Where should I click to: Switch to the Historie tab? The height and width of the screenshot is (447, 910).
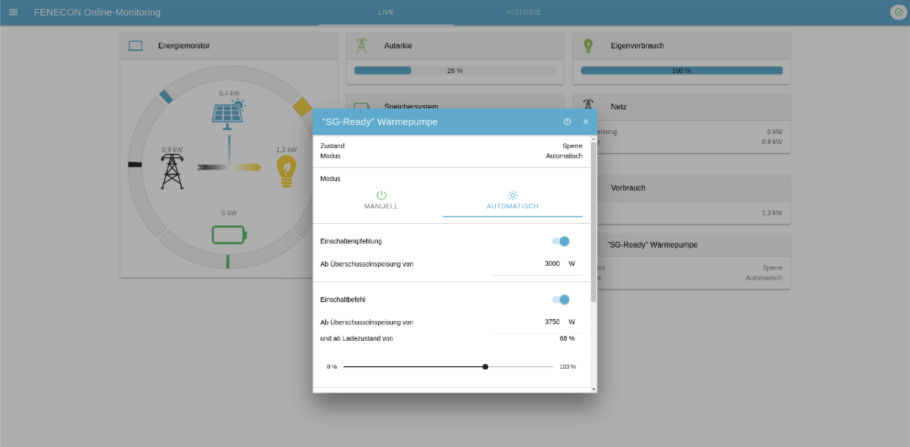click(523, 12)
